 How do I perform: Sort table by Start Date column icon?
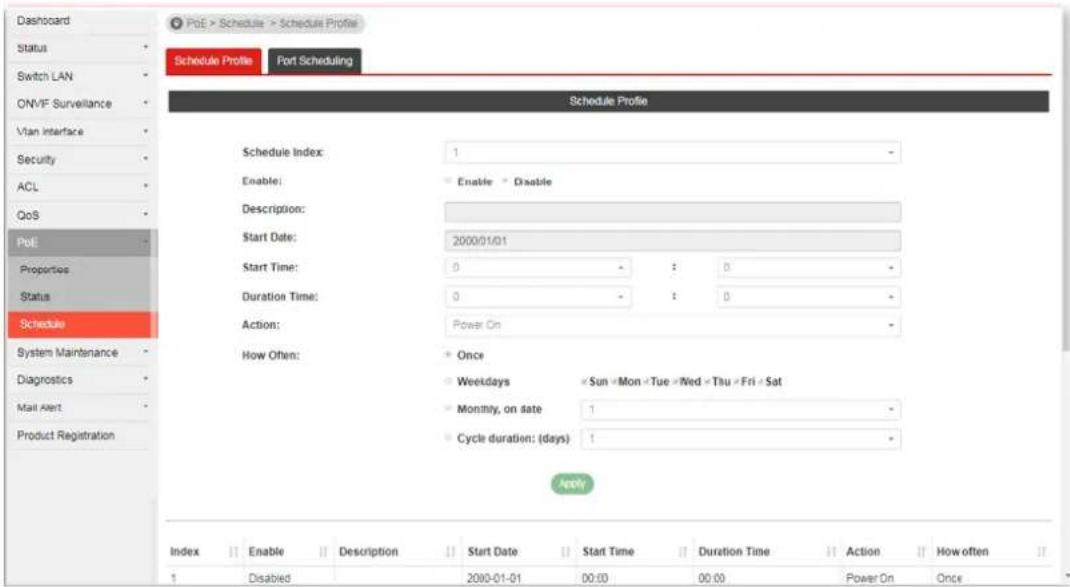[x=566, y=552]
